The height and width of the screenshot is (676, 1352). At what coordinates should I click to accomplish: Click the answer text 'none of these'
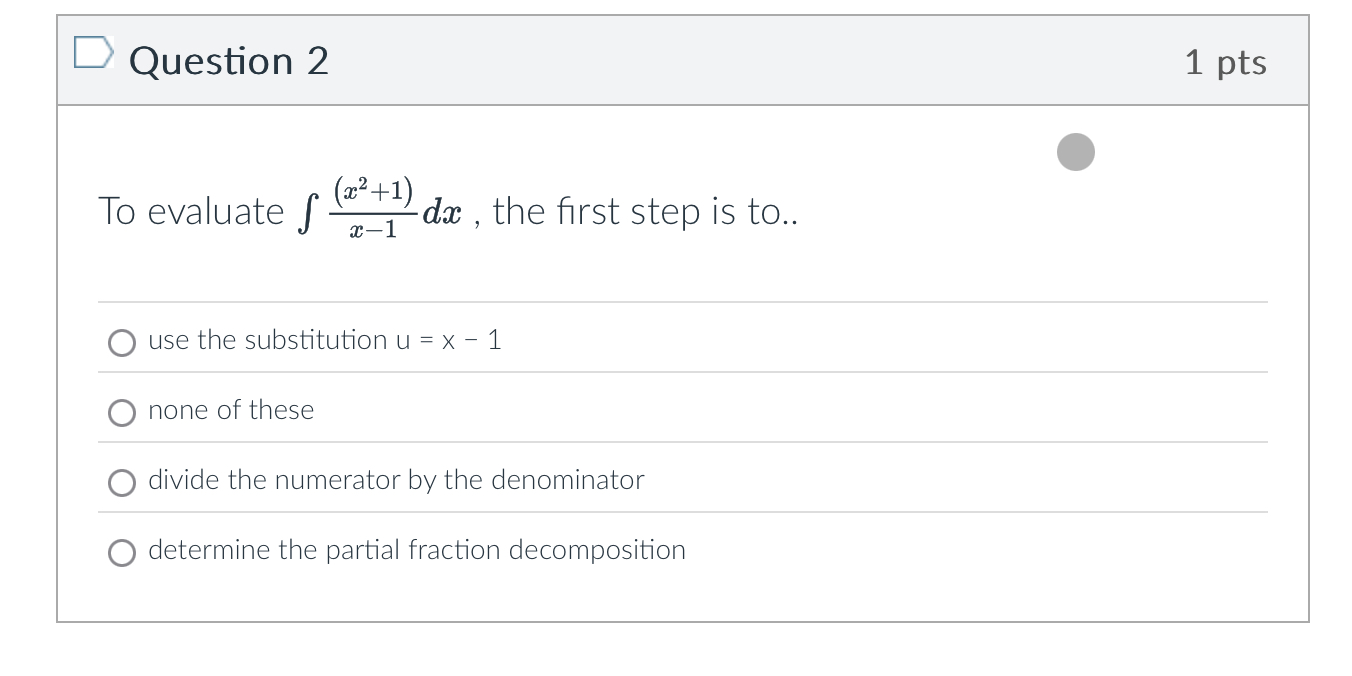[x=231, y=410]
